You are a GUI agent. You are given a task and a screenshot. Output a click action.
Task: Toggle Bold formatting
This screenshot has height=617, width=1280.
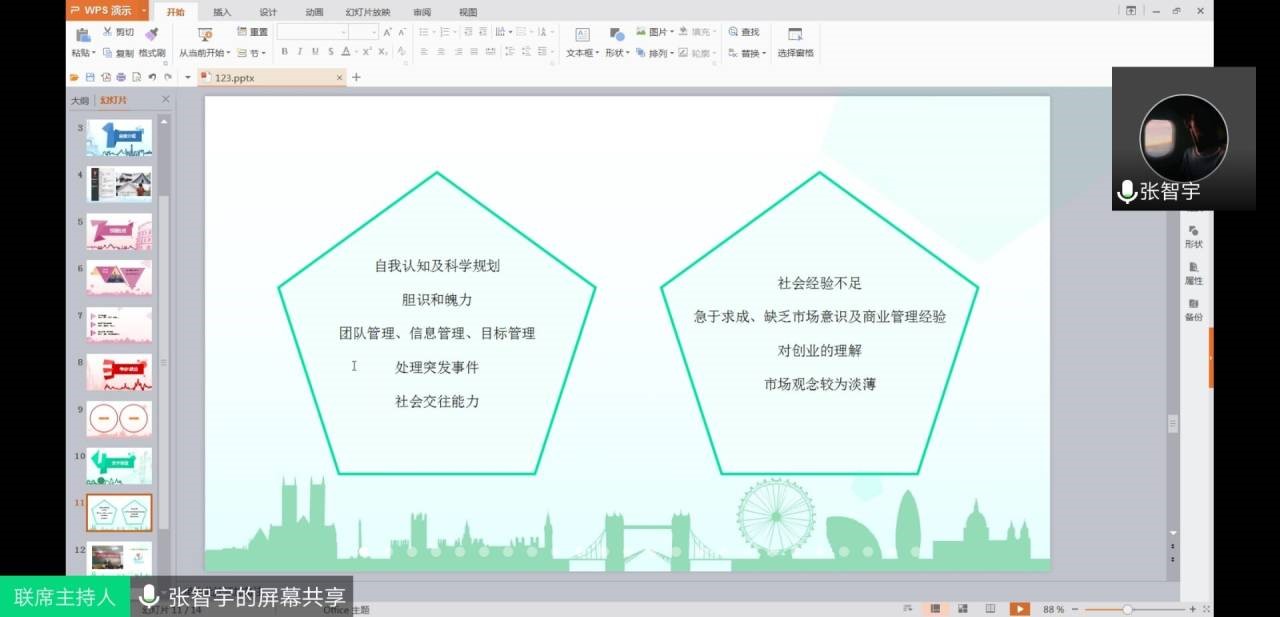(x=284, y=52)
